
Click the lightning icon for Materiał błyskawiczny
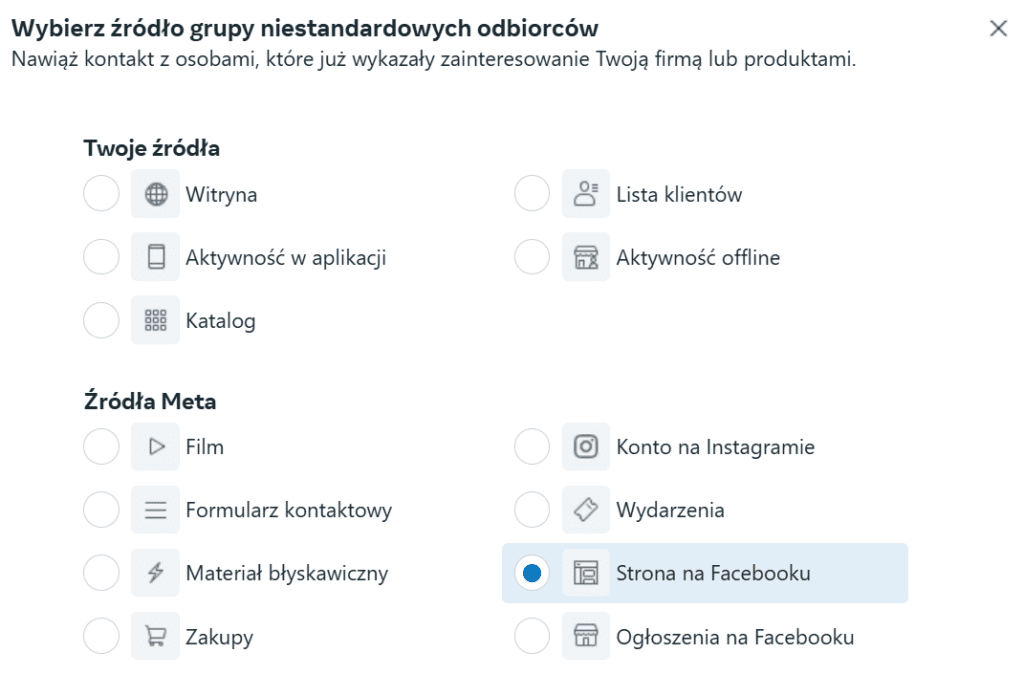[155, 573]
